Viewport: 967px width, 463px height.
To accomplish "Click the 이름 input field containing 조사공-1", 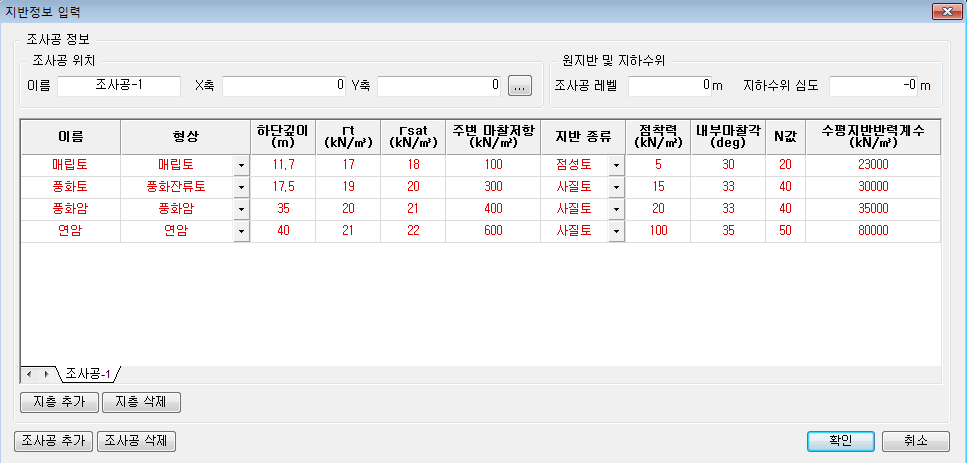I will [118, 86].
